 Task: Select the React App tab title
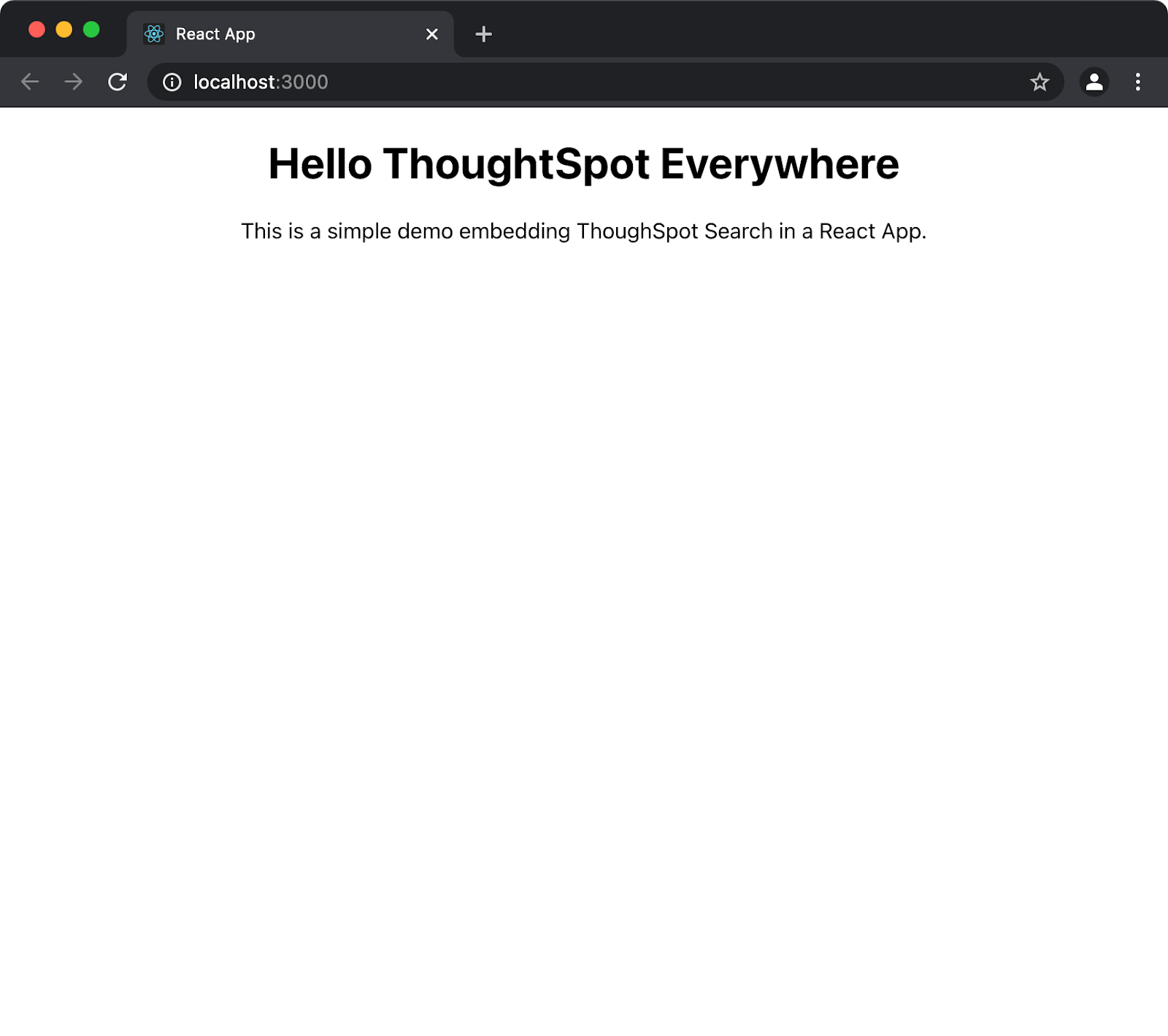point(215,34)
